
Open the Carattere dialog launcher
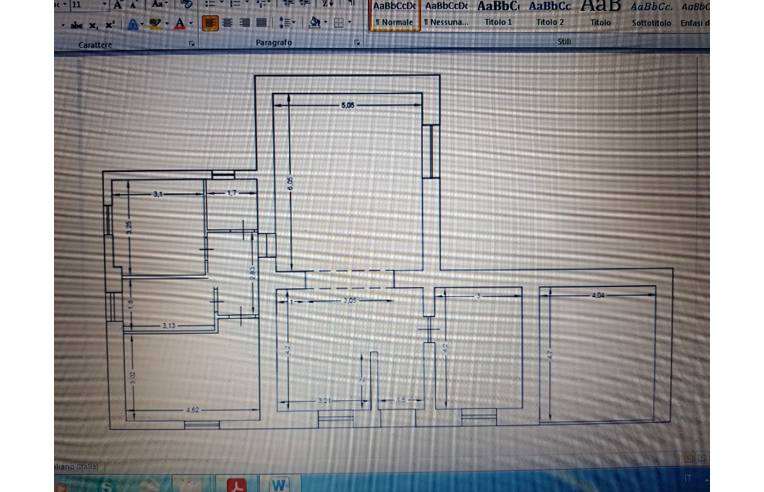[191, 45]
